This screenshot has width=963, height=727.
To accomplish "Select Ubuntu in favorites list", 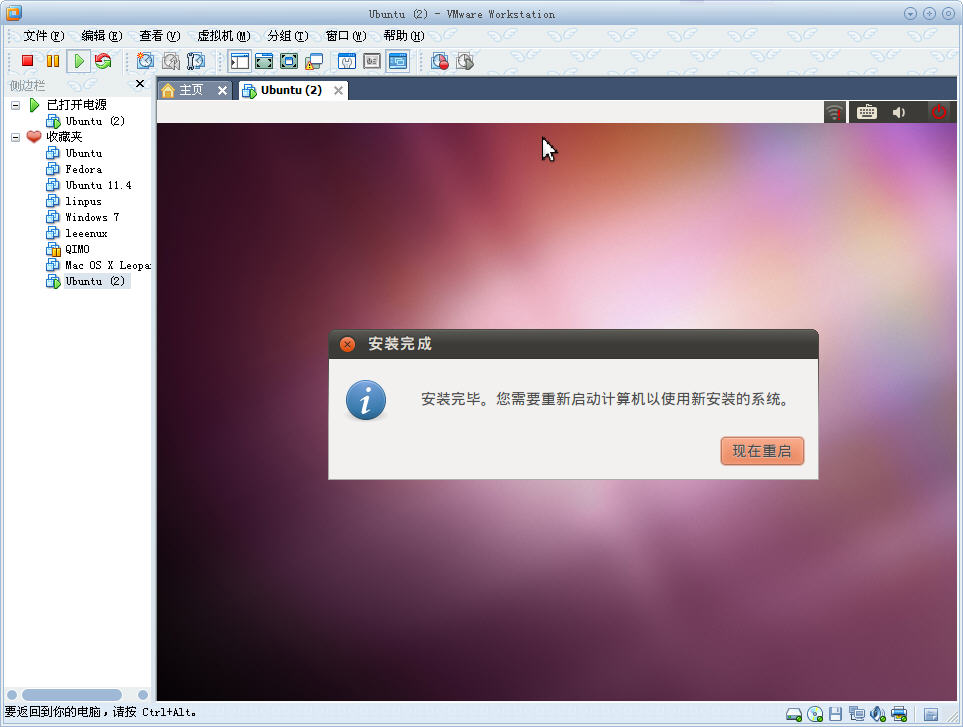I will pos(84,153).
